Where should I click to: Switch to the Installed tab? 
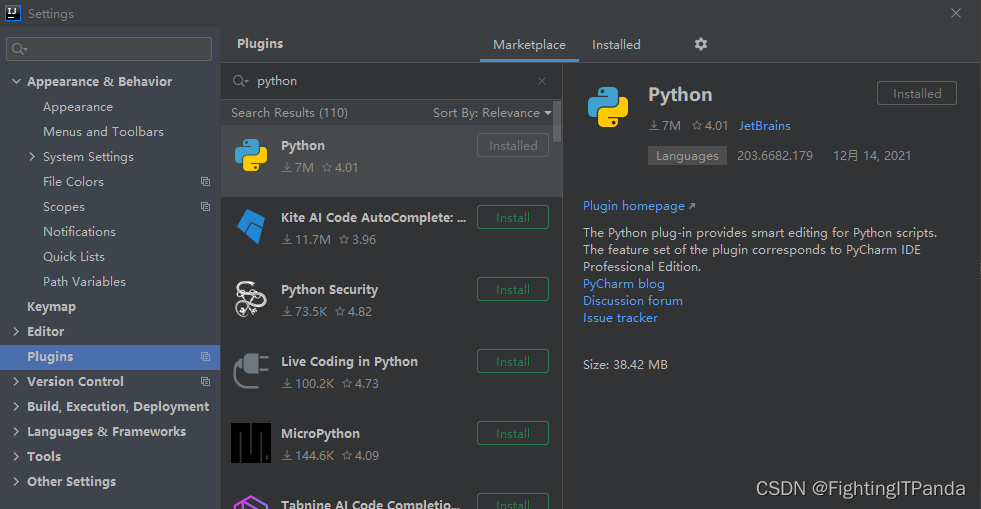pyautogui.click(x=616, y=44)
